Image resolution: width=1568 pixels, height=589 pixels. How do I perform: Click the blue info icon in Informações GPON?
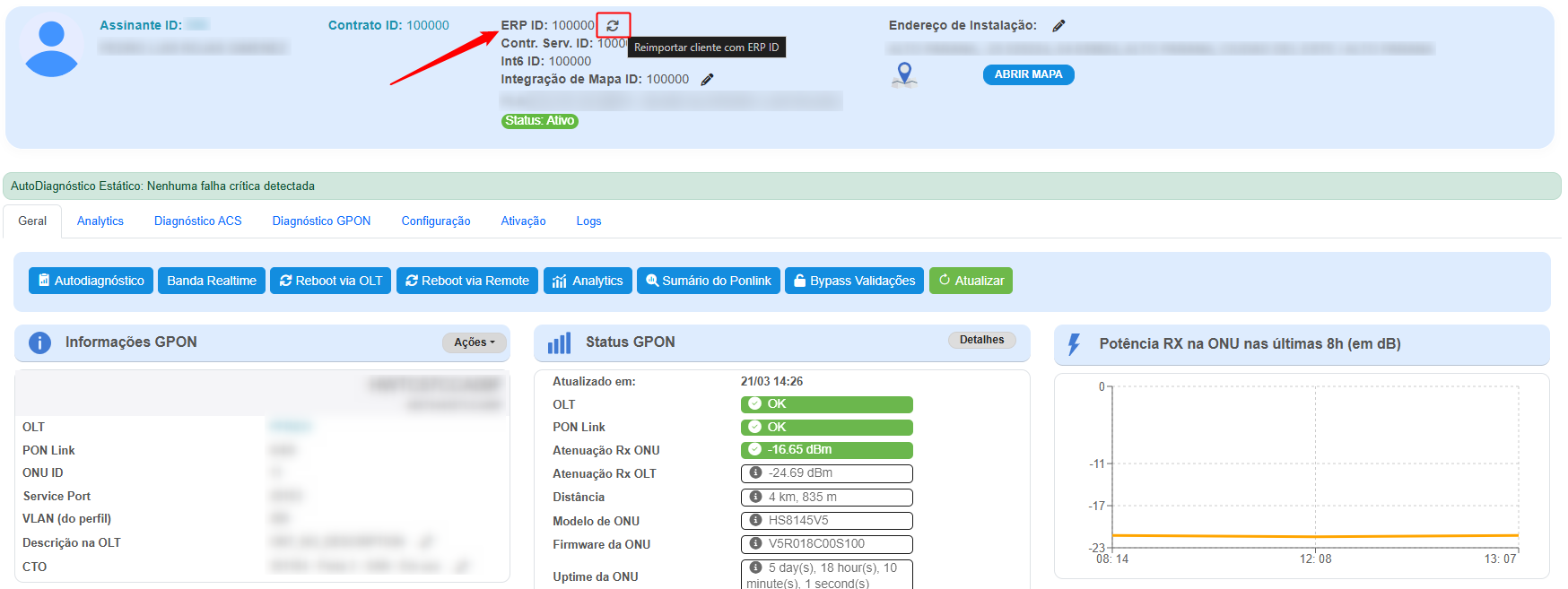pos(39,342)
